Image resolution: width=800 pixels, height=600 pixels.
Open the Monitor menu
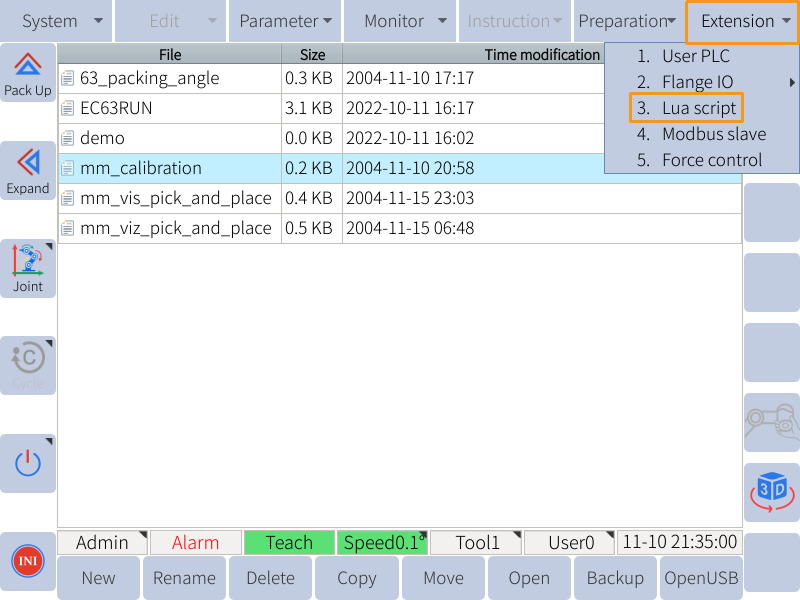tap(400, 21)
